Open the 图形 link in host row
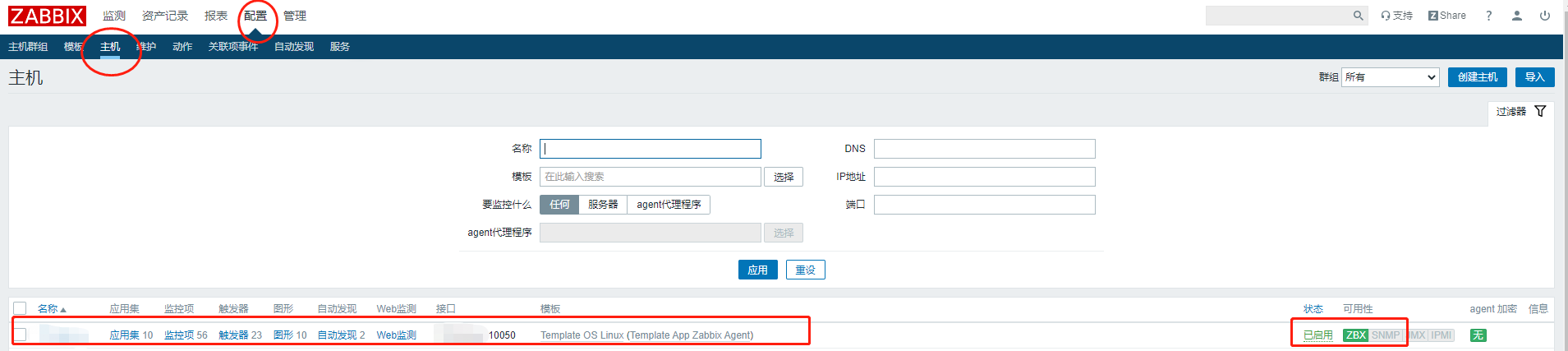Screen dimensions: 1568x351 (283, 335)
